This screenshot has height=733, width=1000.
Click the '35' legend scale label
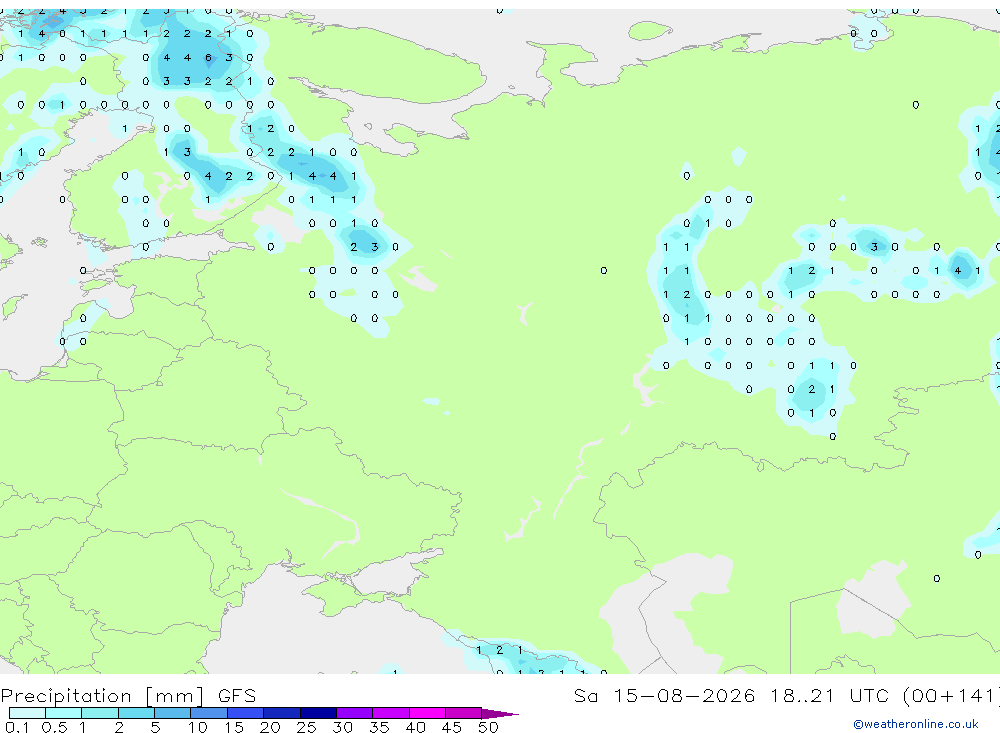point(379,727)
